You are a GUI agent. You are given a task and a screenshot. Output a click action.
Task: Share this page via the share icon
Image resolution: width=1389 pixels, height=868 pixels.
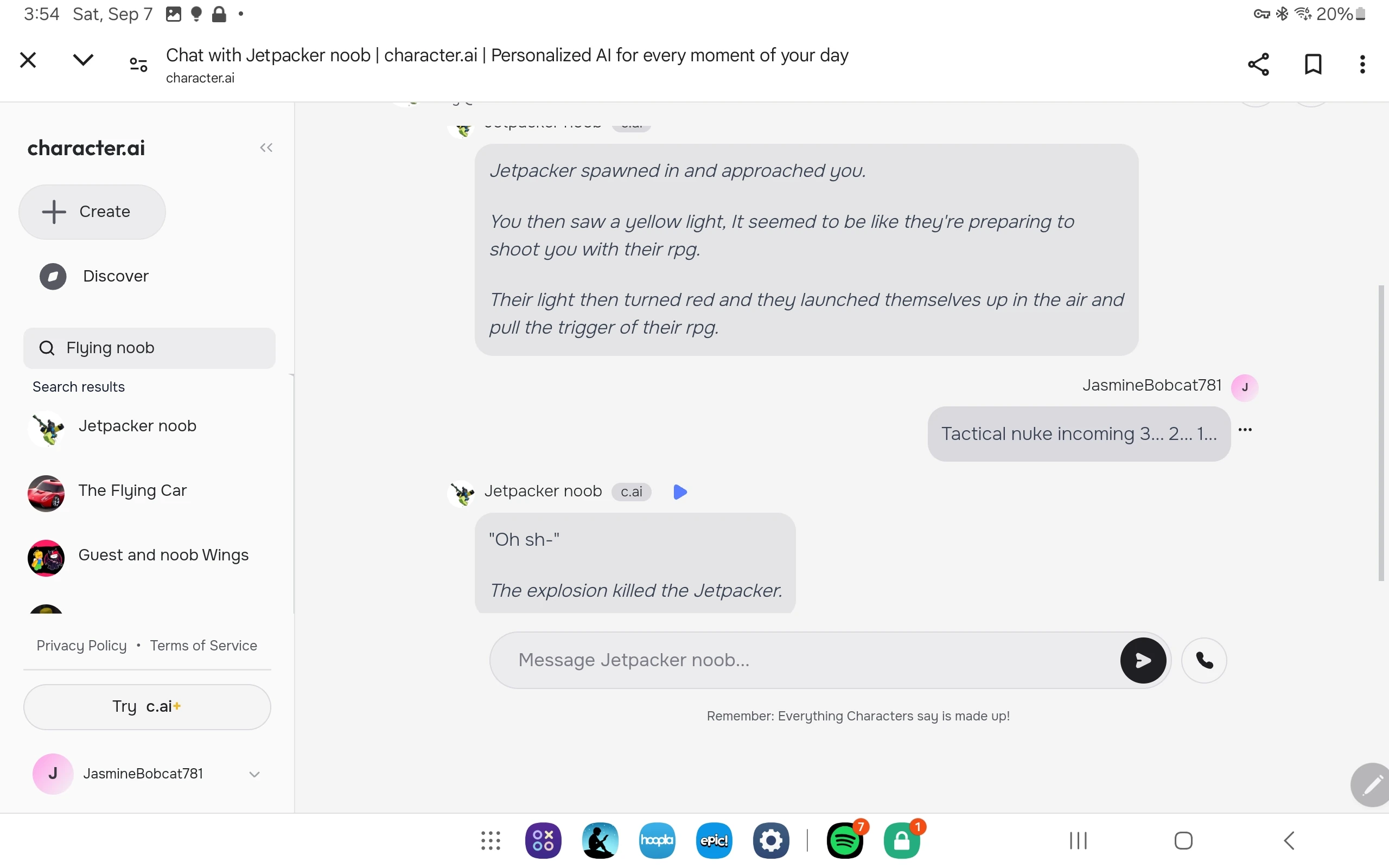tap(1258, 65)
